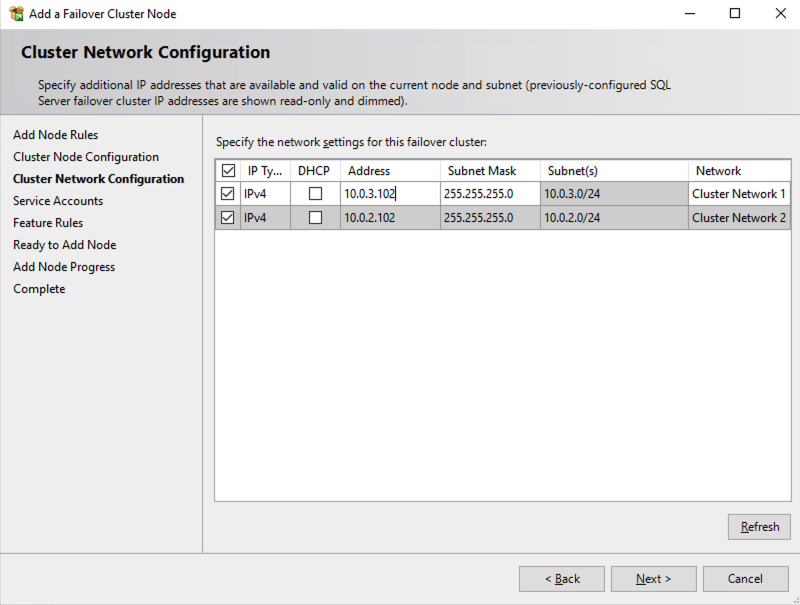Select the Service Accounts step

tap(58, 201)
